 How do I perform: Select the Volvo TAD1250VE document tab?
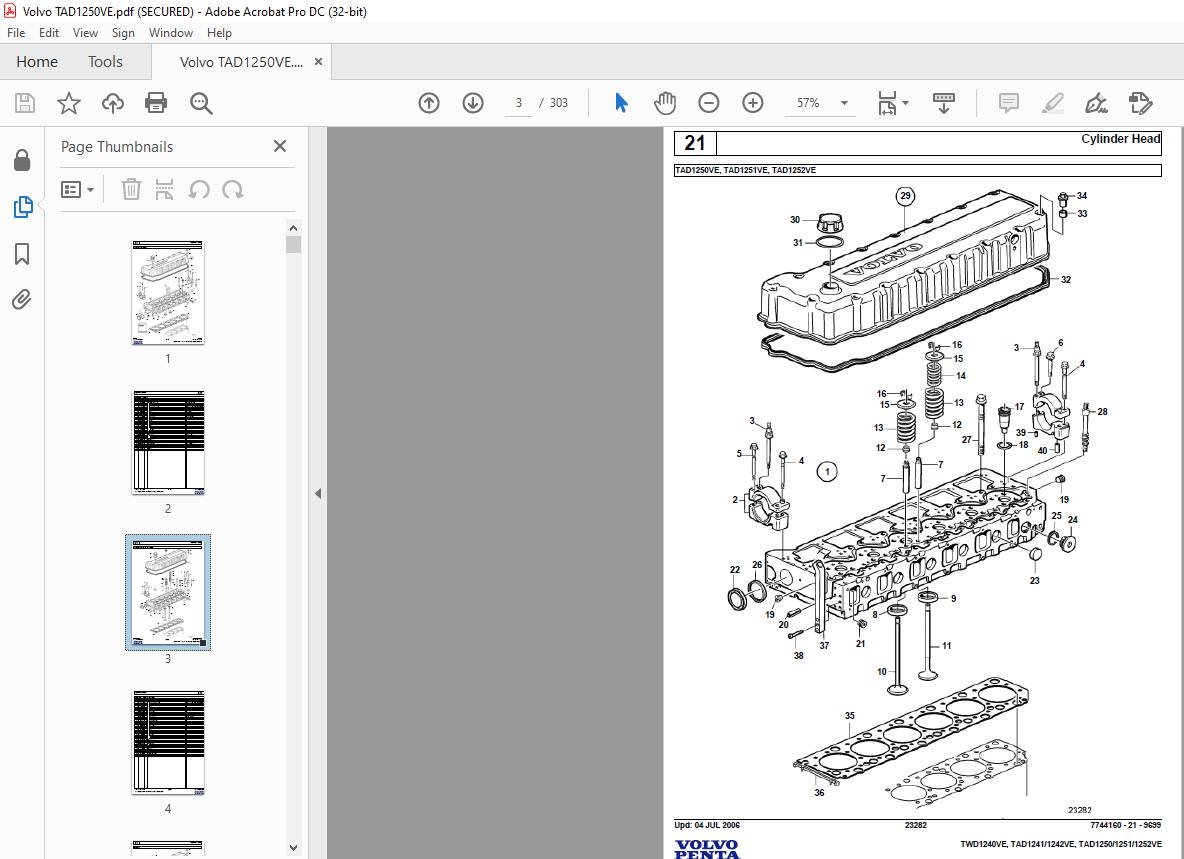(x=241, y=62)
